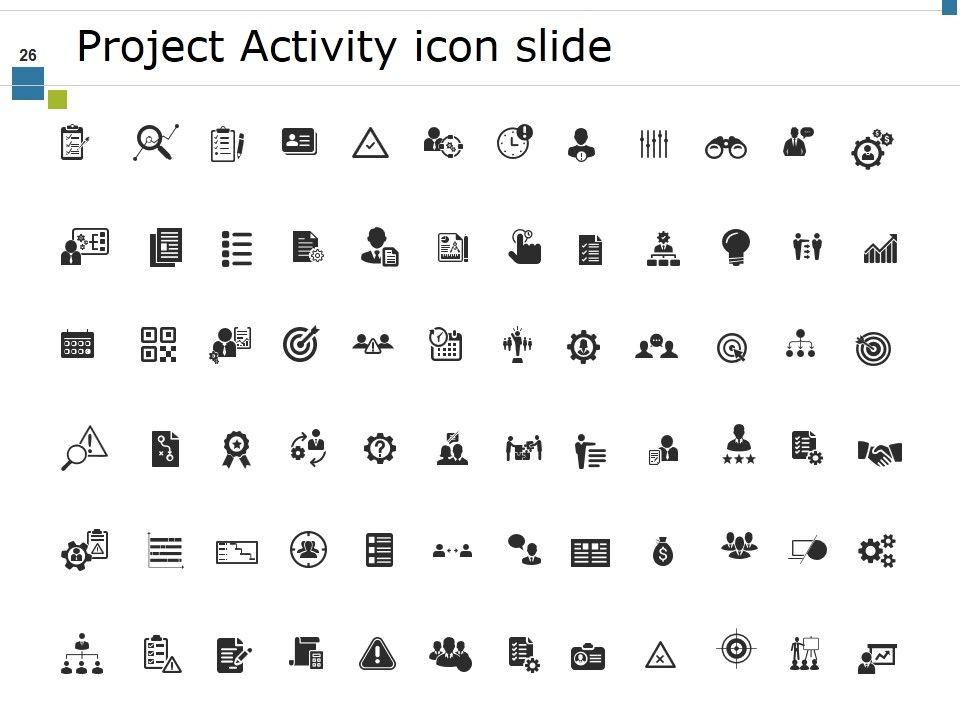Click the filled warning triangle icon
960x720 pixels.
[x=377, y=654]
